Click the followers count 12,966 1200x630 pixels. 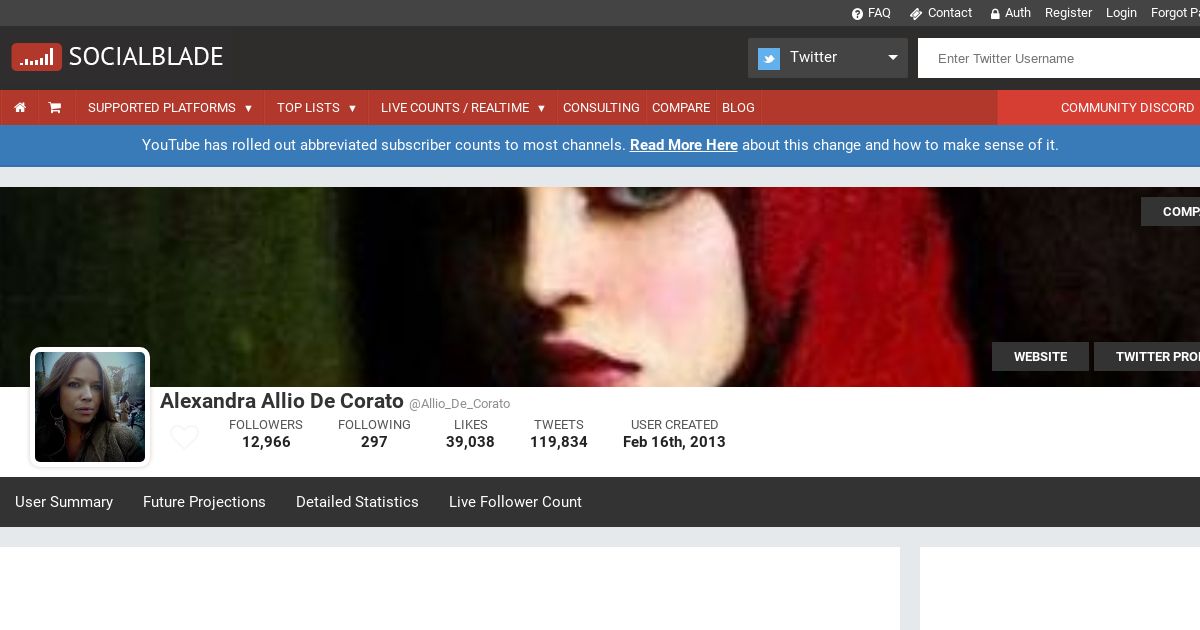[266, 442]
